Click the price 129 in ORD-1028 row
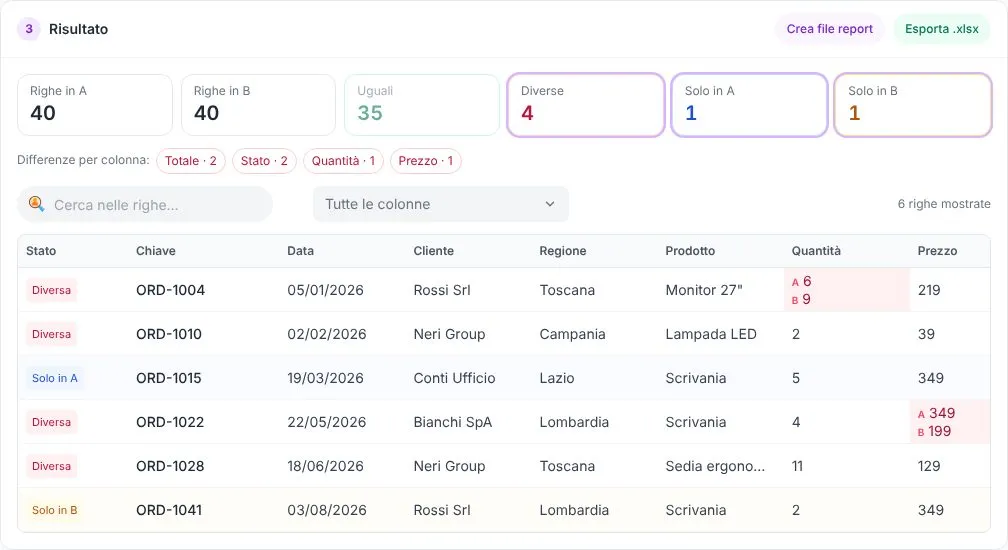 click(x=929, y=466)
